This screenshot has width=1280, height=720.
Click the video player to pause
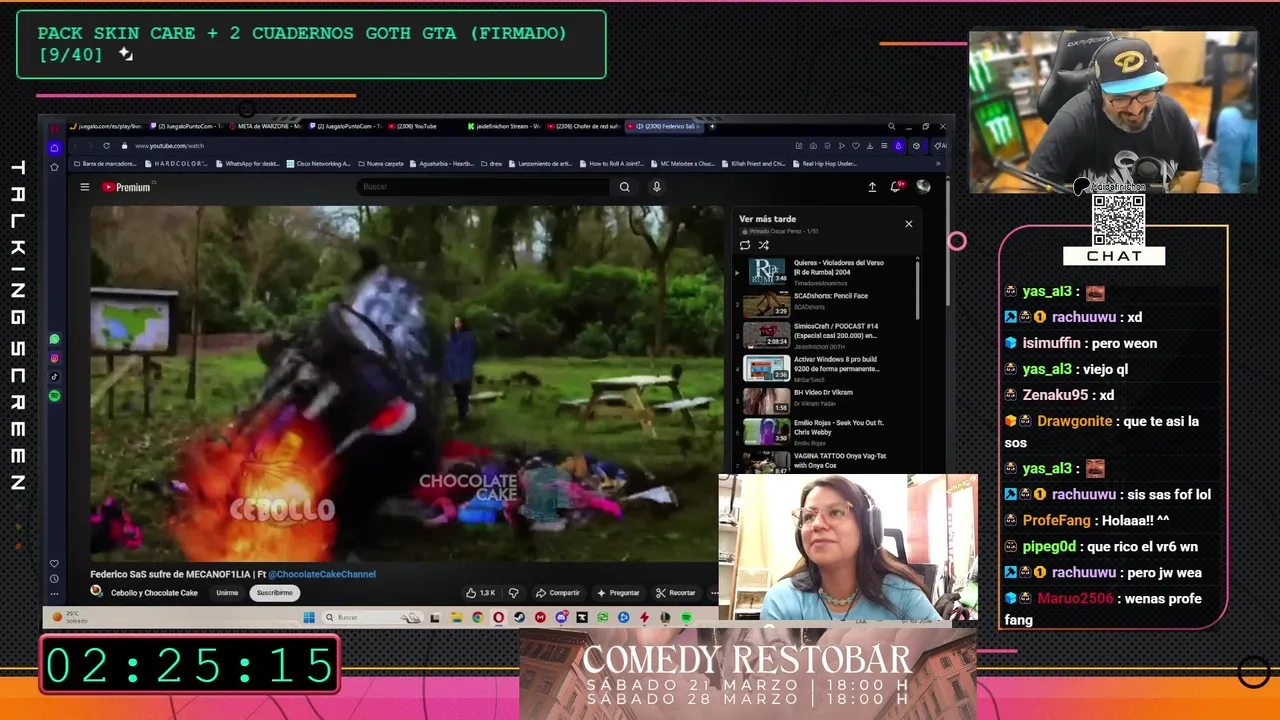[406, 384]
